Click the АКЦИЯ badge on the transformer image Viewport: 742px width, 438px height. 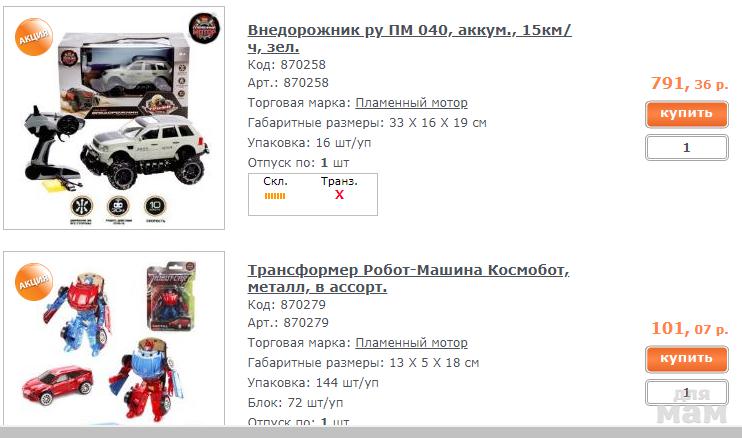[x=34, y=282]
